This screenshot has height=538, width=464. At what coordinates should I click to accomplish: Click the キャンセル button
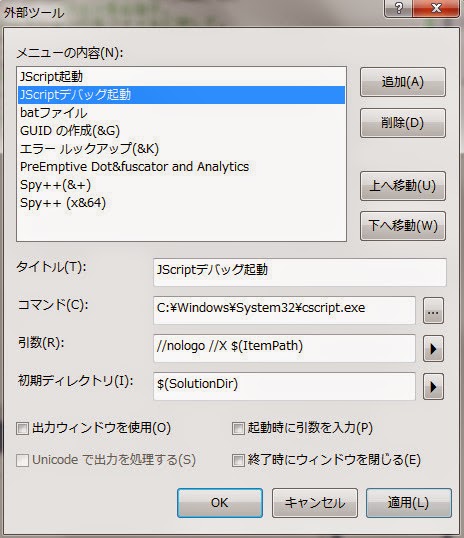(x=315, y=503)
